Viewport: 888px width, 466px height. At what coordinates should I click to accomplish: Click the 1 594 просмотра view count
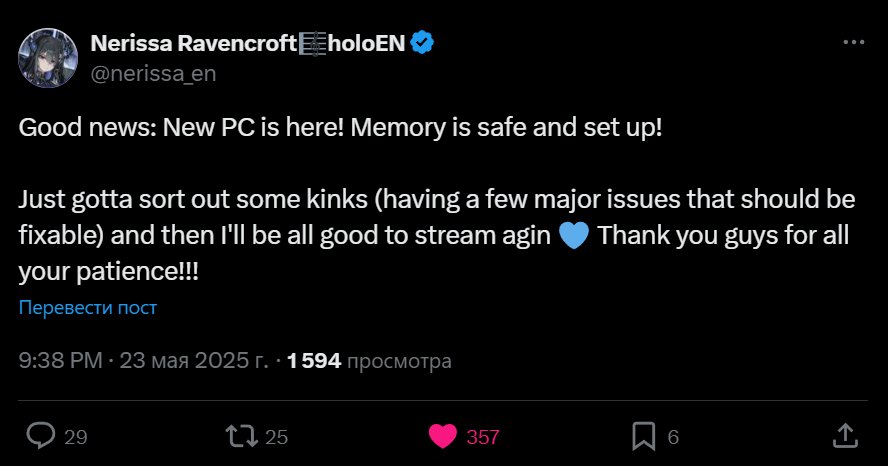pos(369,361)
